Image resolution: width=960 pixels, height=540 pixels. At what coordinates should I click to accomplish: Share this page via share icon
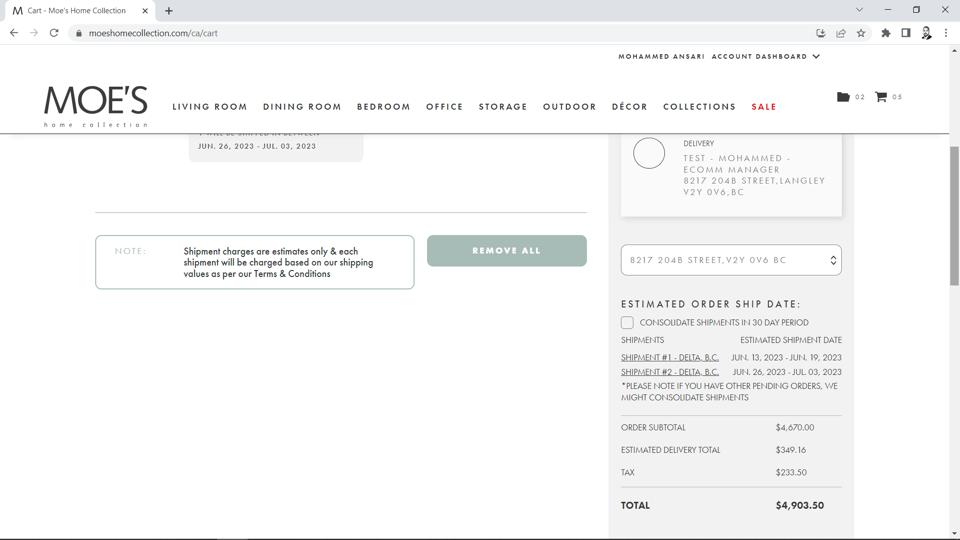(841, 33)
